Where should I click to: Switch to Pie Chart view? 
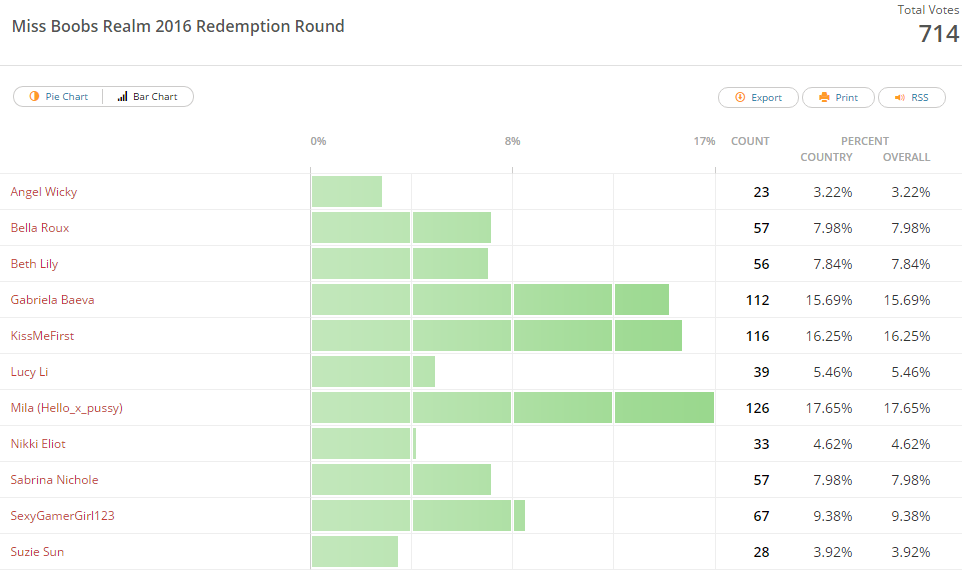[59, 97]
